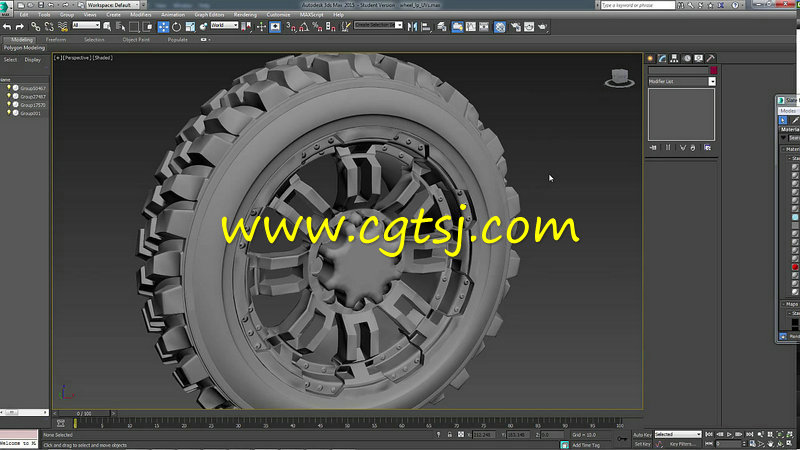The width and height of the screenshot is (800, 450).
Task: Activate Select and Link tool
Action: [x=35, y=27]
